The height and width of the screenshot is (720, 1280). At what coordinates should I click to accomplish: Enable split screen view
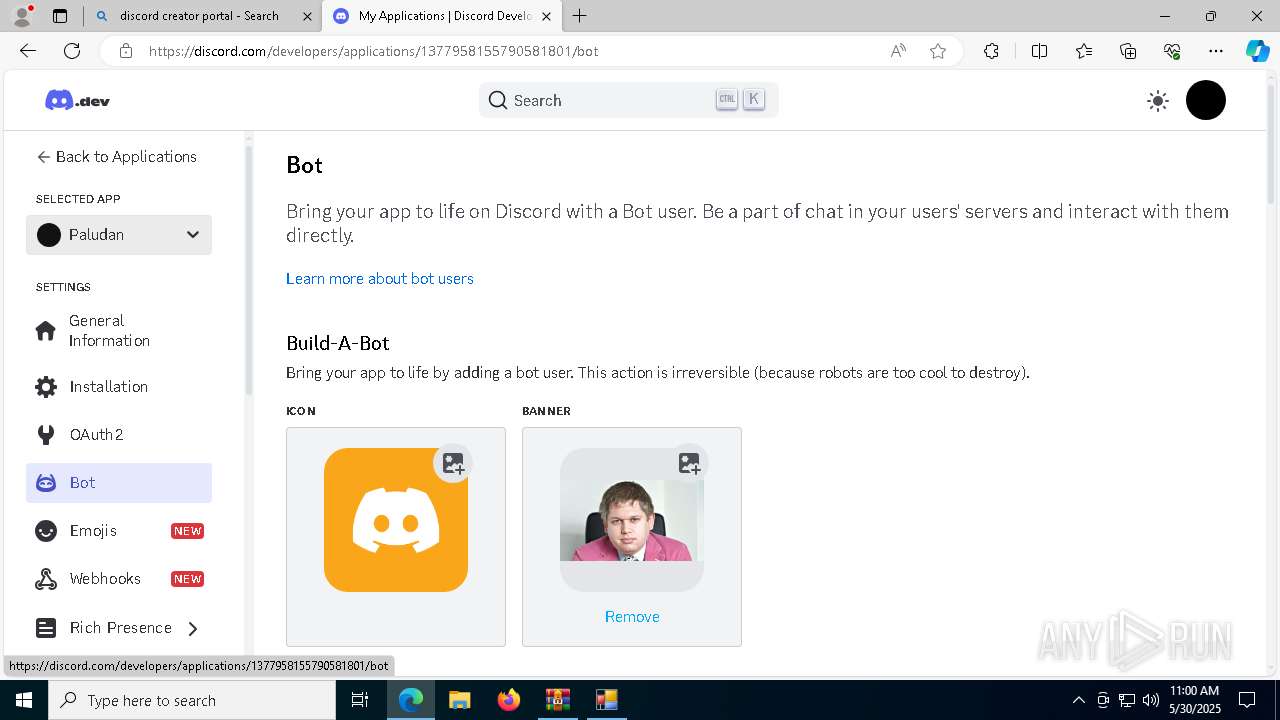point(1039,51)
